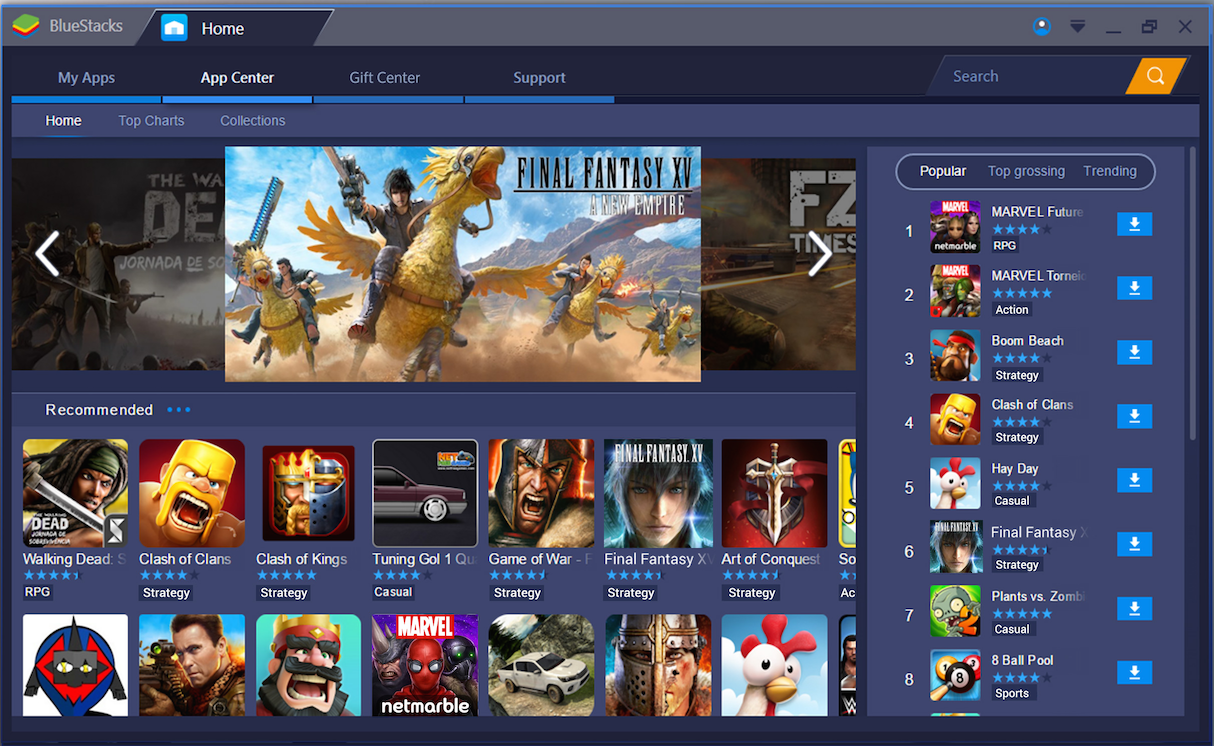Switch to the App Center tab
1214x746 pixels.
tap(237, 77)
